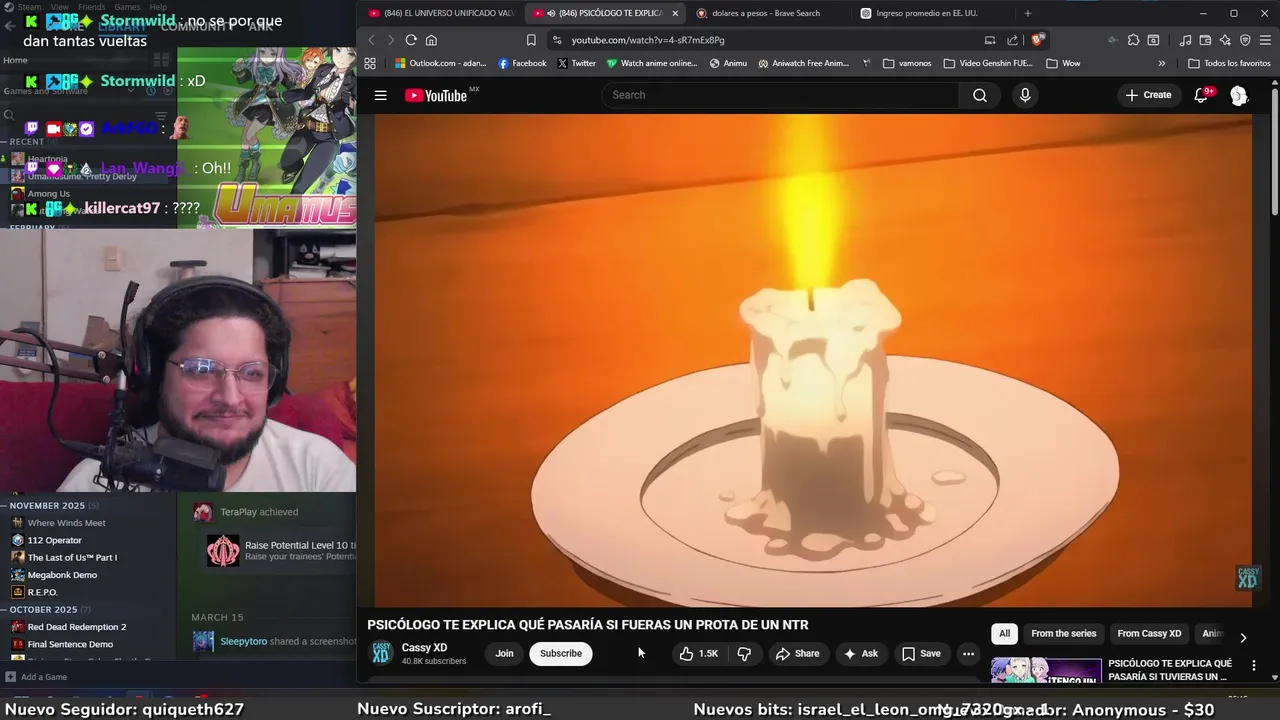
Task: Click the Join channel membership button
Action: 504,653
